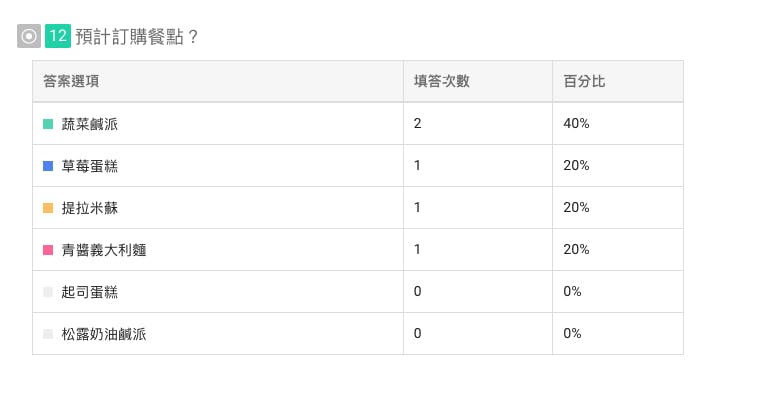Click the 百分比 column header

coord(584,81)
